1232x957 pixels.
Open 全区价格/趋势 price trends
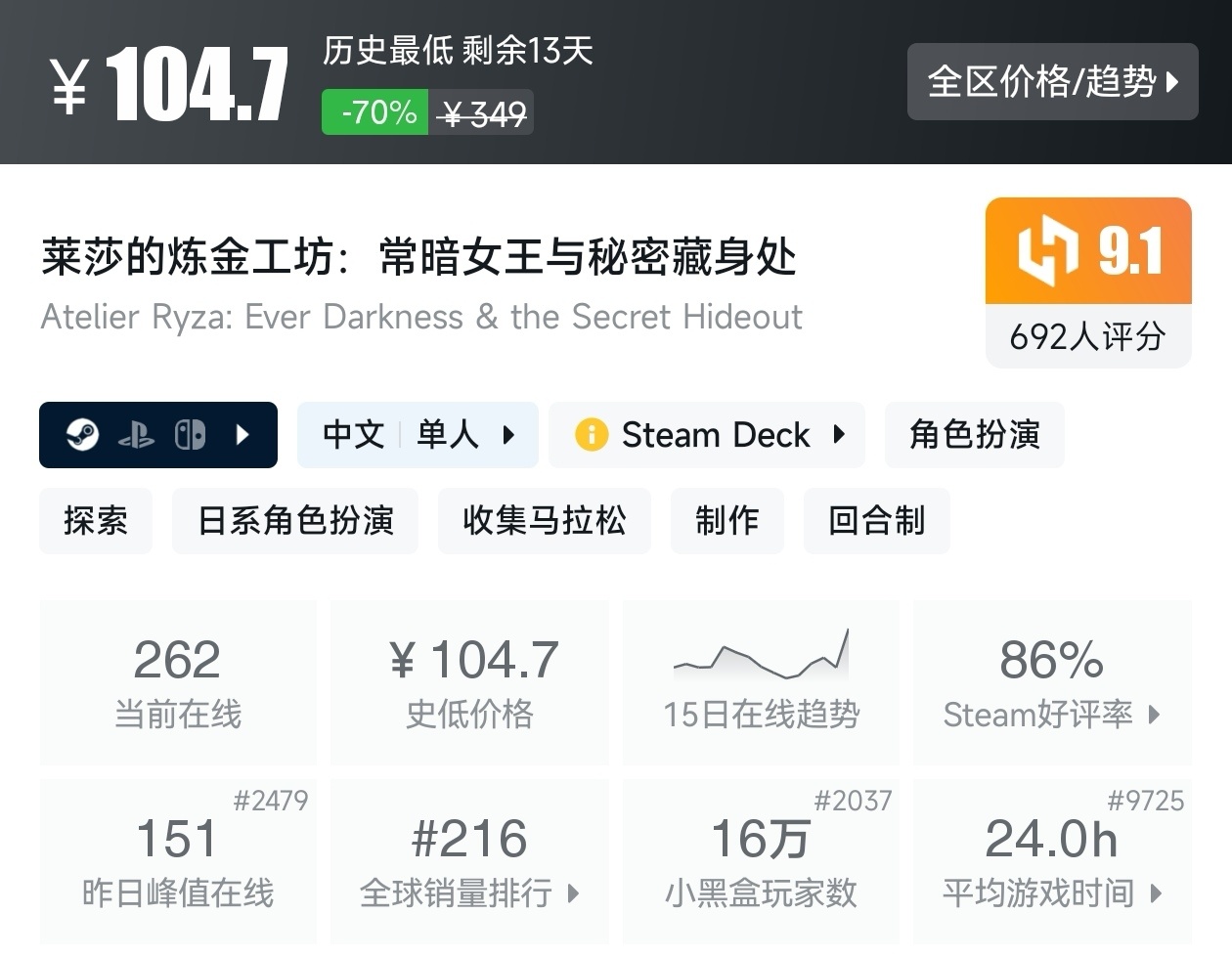click(1052, 81)
